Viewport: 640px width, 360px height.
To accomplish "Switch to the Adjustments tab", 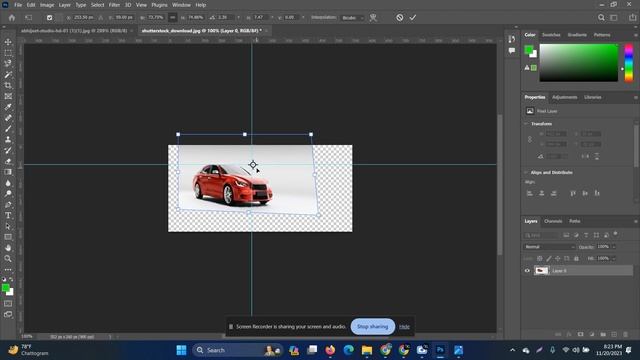I will 564,97.
